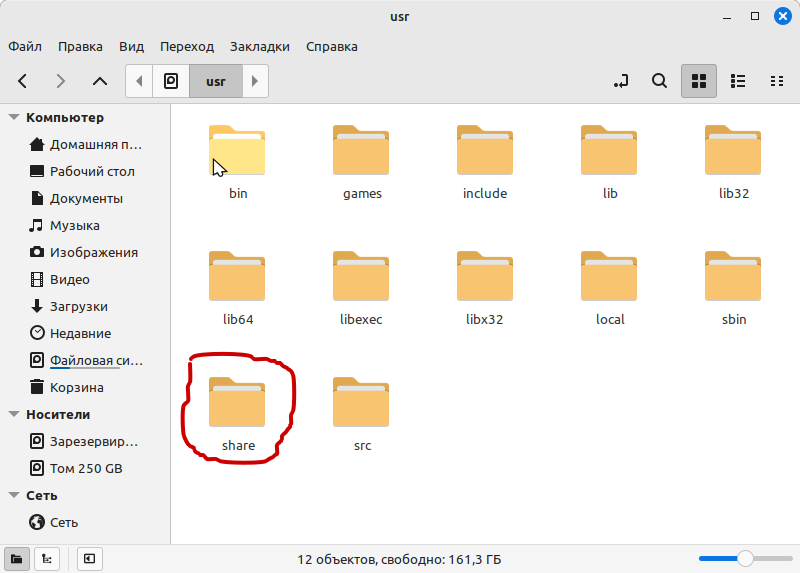This screenshot has height=573, width=800.
Task: Maximize the usr window
Action: pyautogui.click(x=755, y=17)
